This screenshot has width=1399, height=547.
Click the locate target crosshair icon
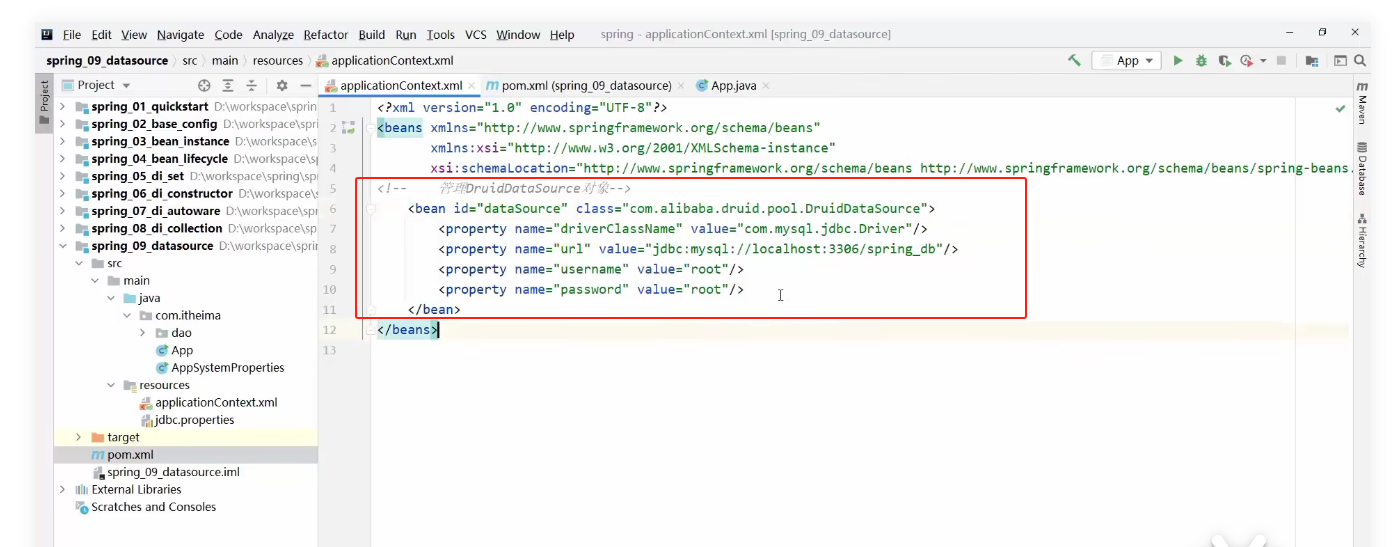(204, 86)
